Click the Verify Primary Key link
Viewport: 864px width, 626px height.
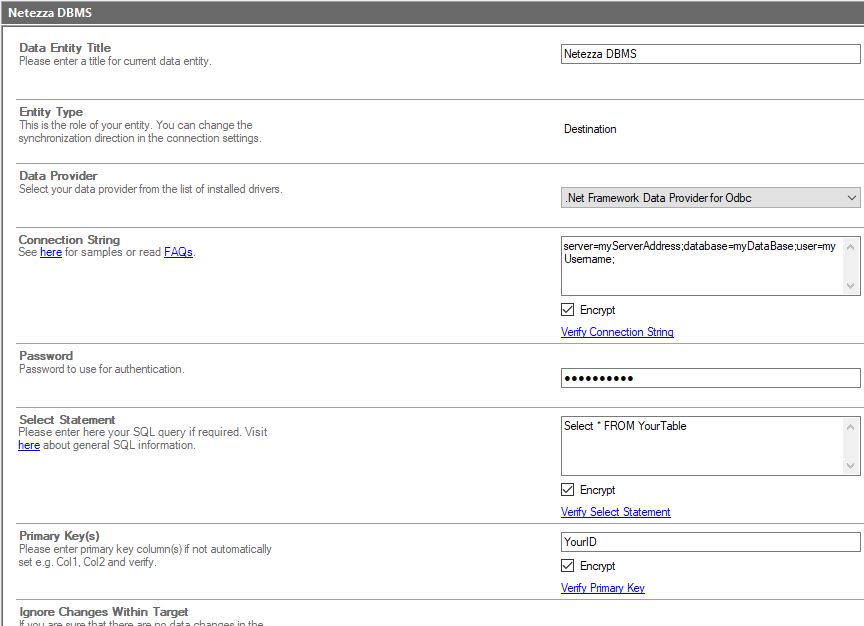tap(602, 588)
